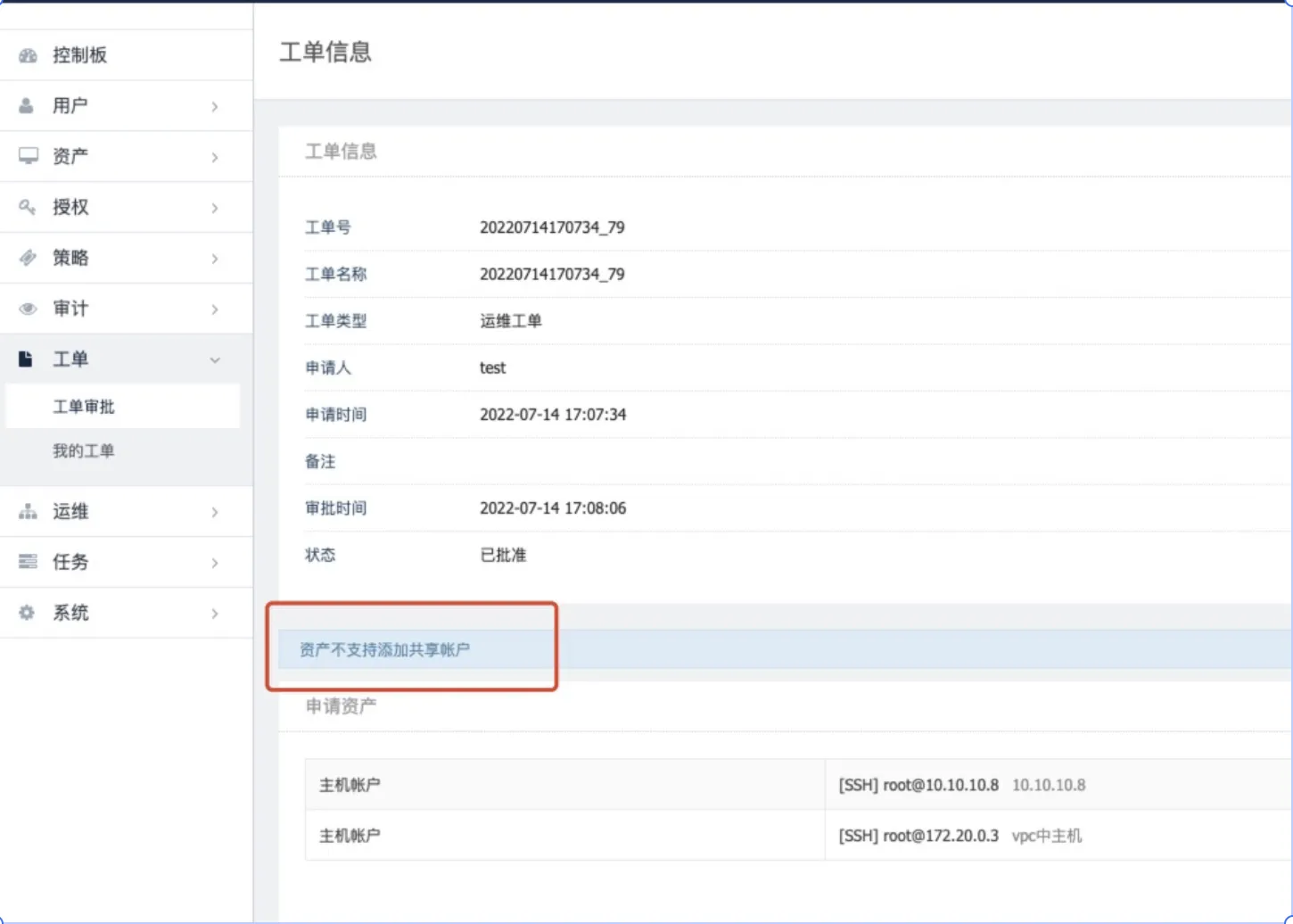Click the root@10.10.10.8 SSH account entry

pos(917,785)
